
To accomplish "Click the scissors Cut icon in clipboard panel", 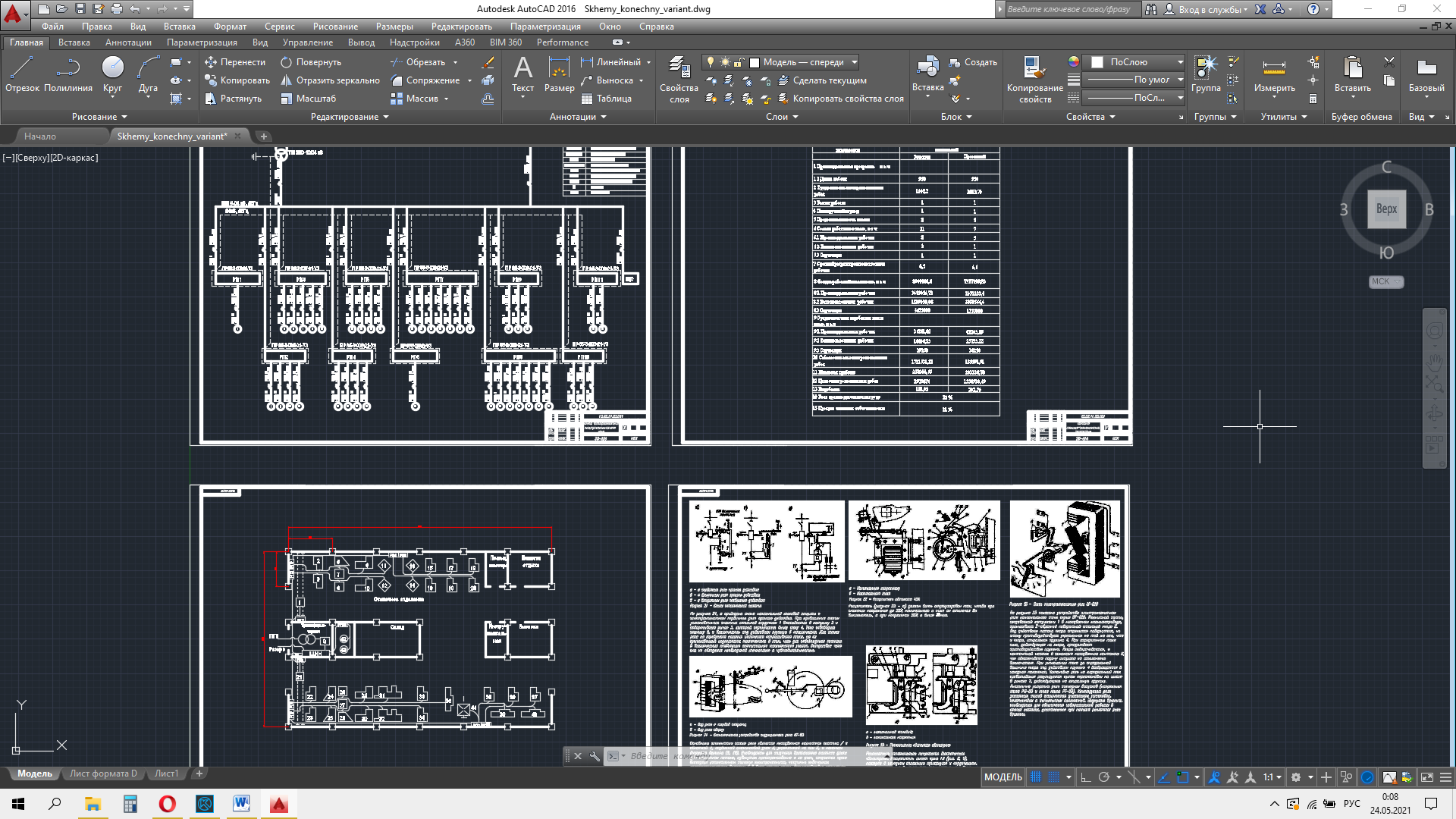I will (x=1389, y=62).
